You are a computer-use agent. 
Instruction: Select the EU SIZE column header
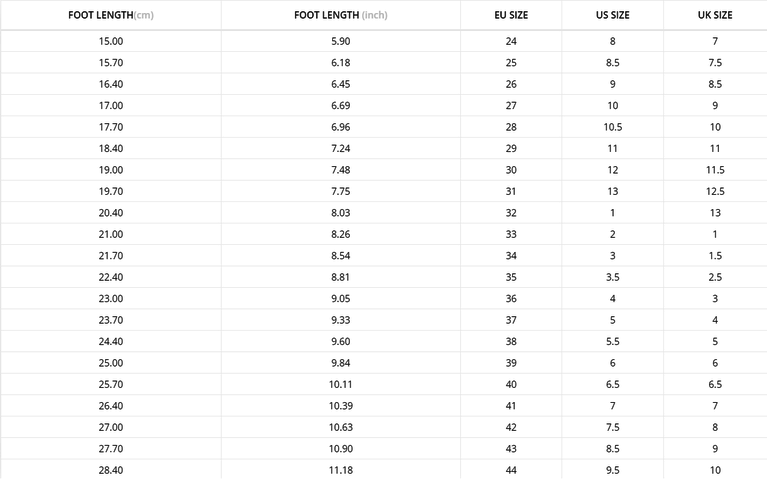[x=511, y=16]
